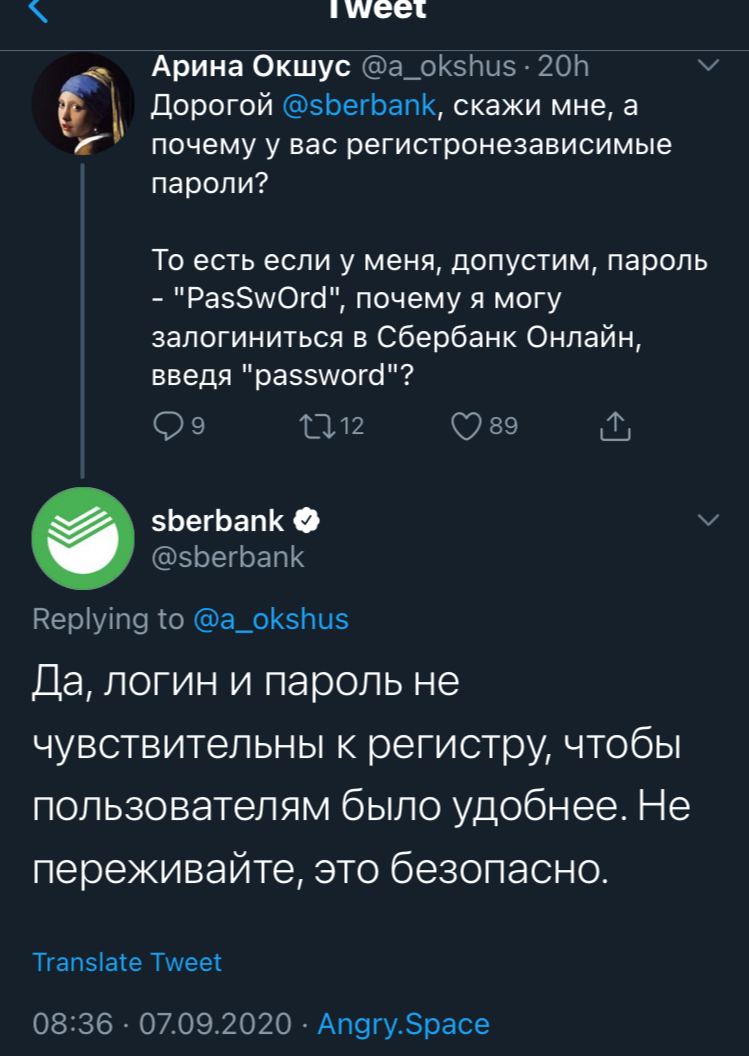749x1056 pixels.
Task: Open Sberbank's green logo avatar
Action: point(82,539)
